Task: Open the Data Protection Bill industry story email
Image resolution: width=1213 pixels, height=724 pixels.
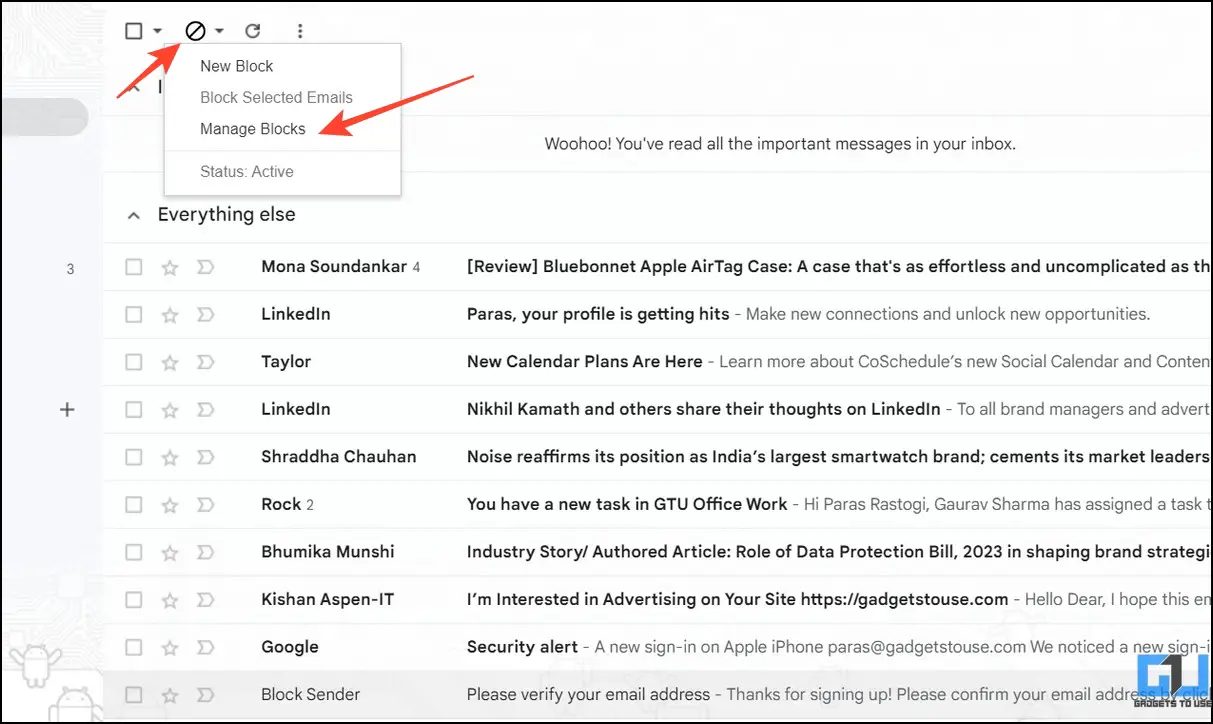Action: pyautogui.click(x=837, y=552)
